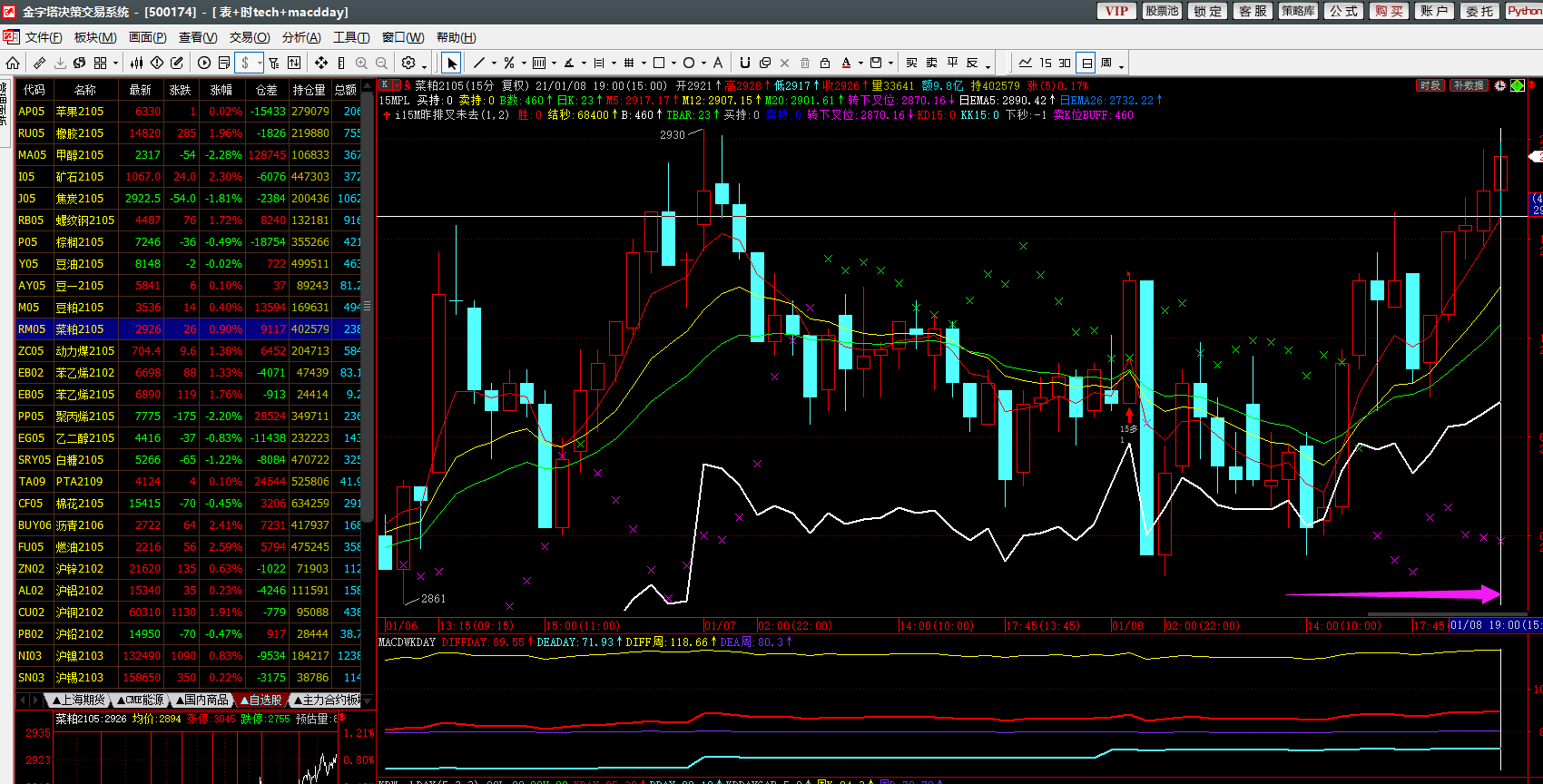
Task: Switch to weekly 周 period
Action: [x=1106, y=63]
